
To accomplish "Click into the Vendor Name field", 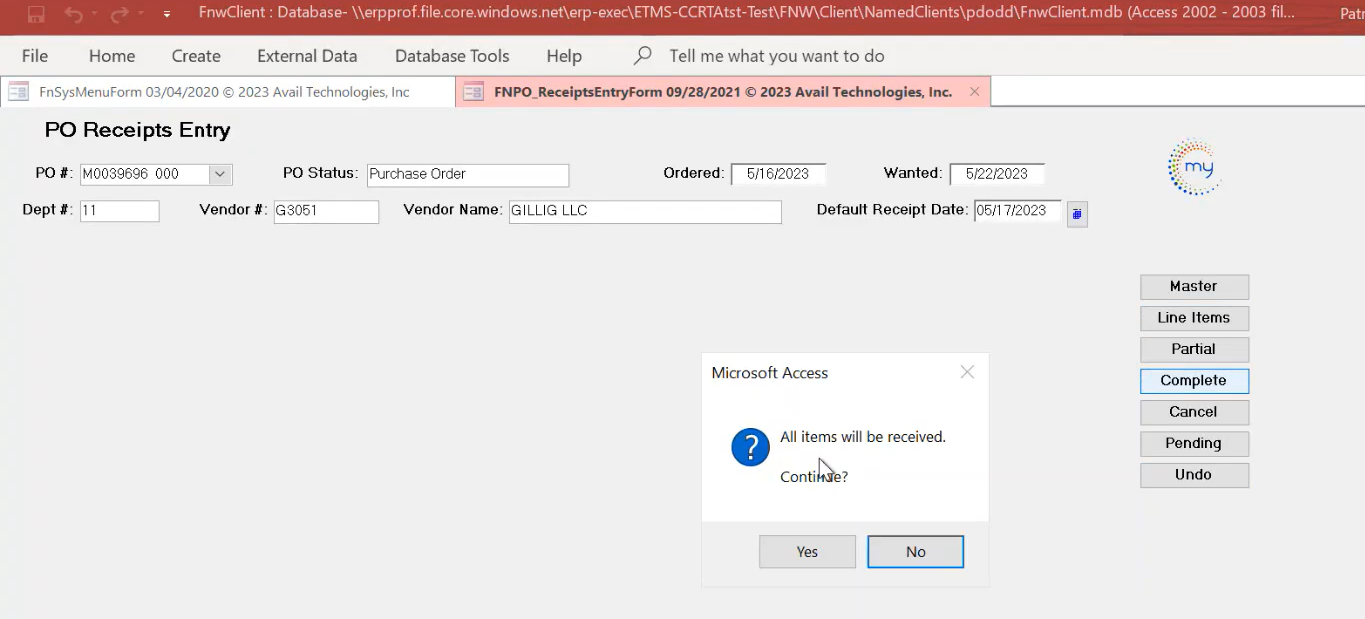I will (644, 212).
